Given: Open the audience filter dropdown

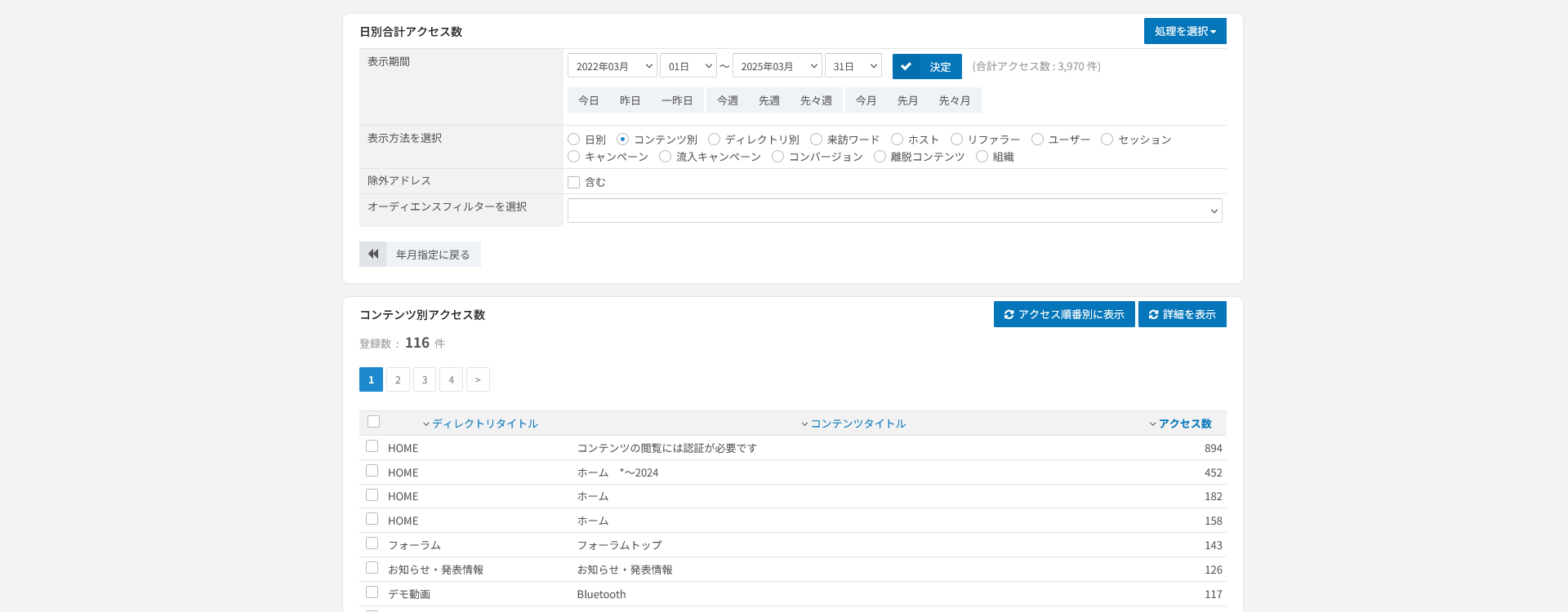Looking at the screenshot, I should click(x=895, y=211).
